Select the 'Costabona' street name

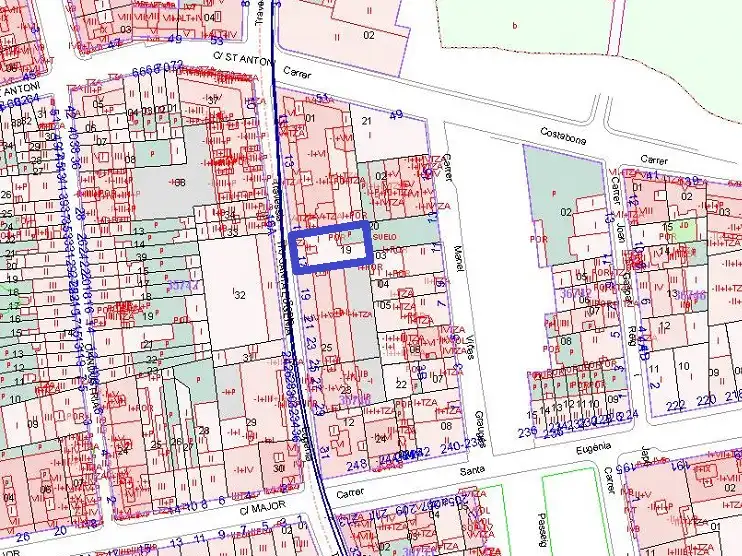(563, 136)
